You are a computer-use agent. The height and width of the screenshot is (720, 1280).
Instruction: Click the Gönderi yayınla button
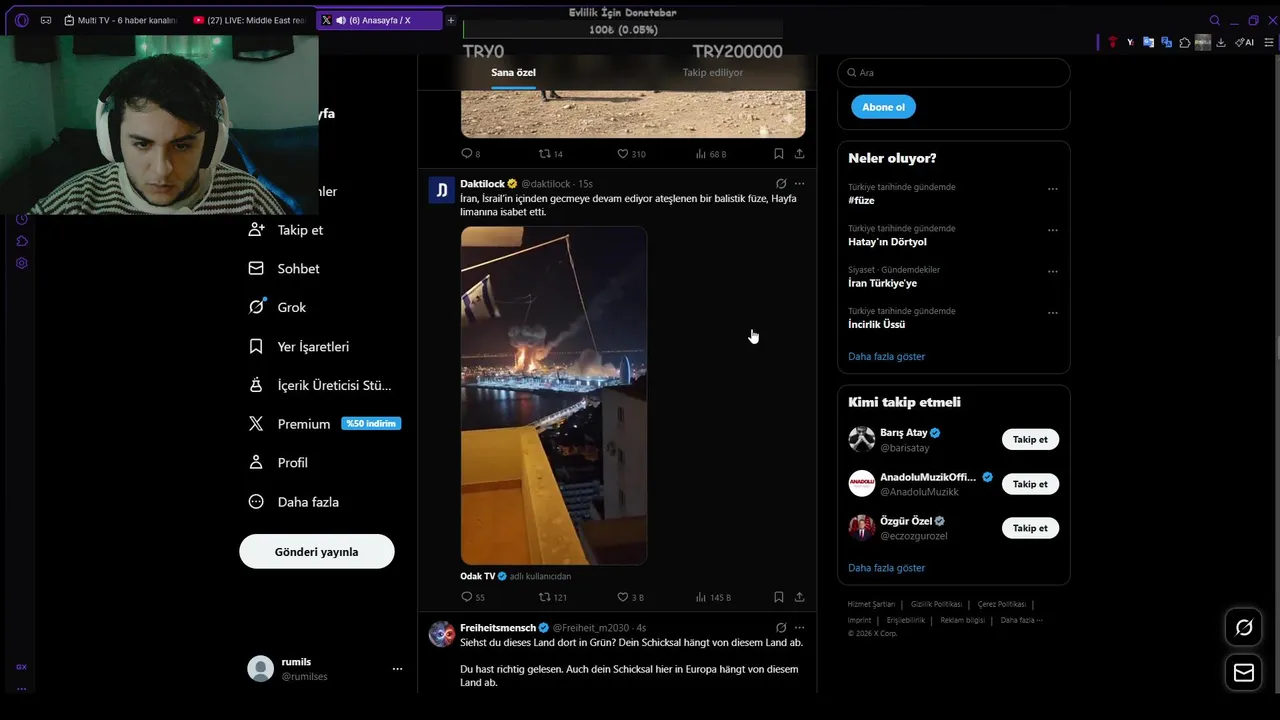click(316, 552)
